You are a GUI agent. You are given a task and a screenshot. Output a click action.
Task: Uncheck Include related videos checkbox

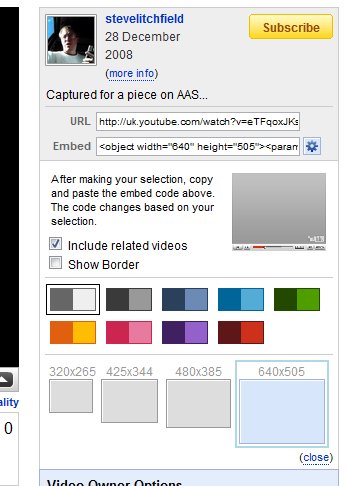coord(55,244)
